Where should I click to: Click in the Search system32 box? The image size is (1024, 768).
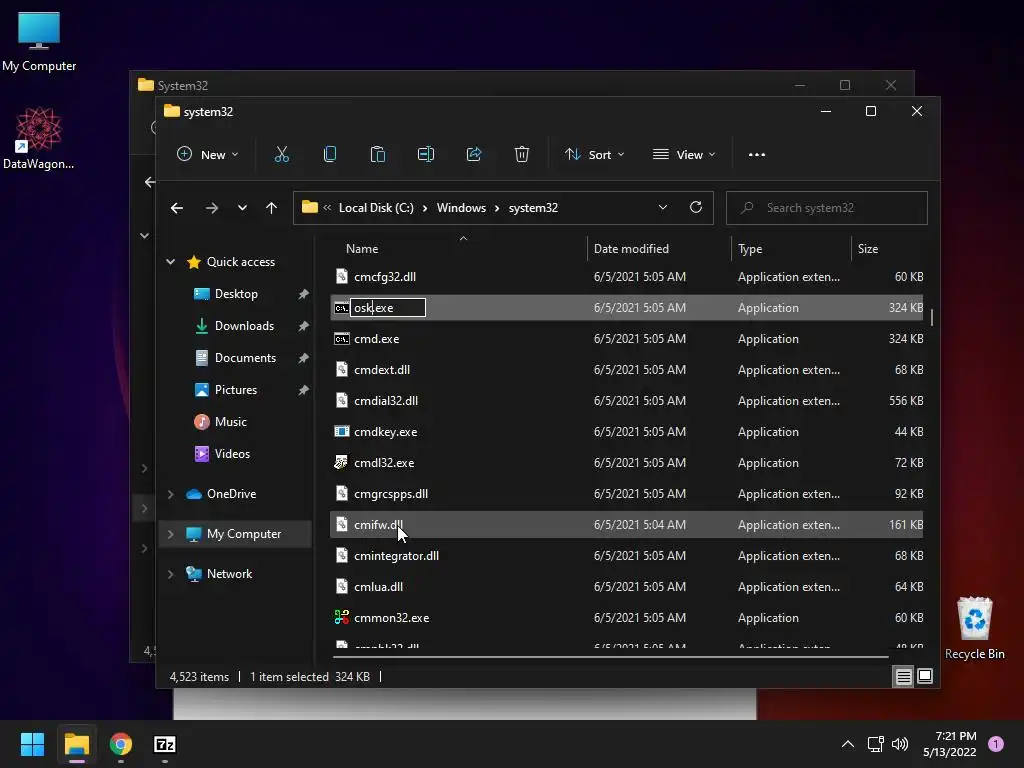coord(827,208)
